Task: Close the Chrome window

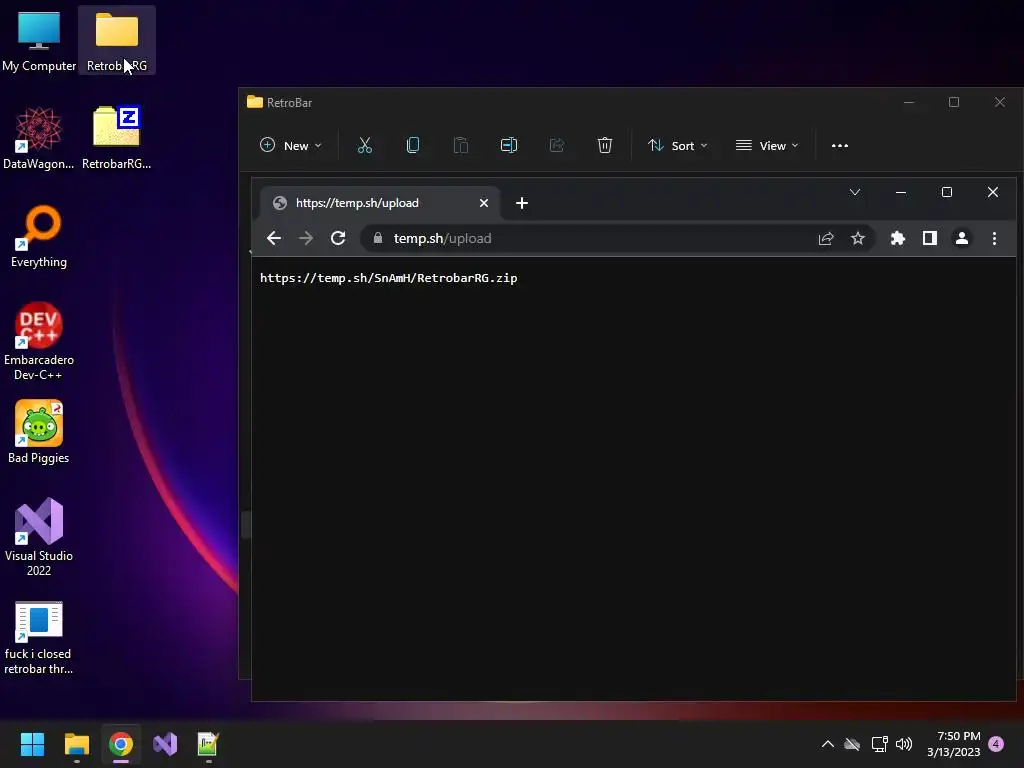Action: pyautogui.click(x=993, y=192)
